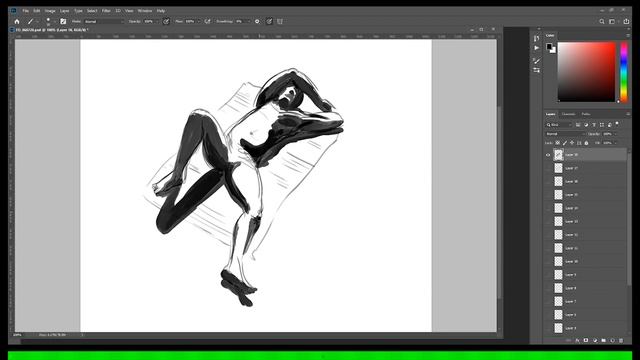The height and width of the screenshot is (360, 640).
Task: Toggle the Brush Settings panel button
Action: click(x=63, y=21)
